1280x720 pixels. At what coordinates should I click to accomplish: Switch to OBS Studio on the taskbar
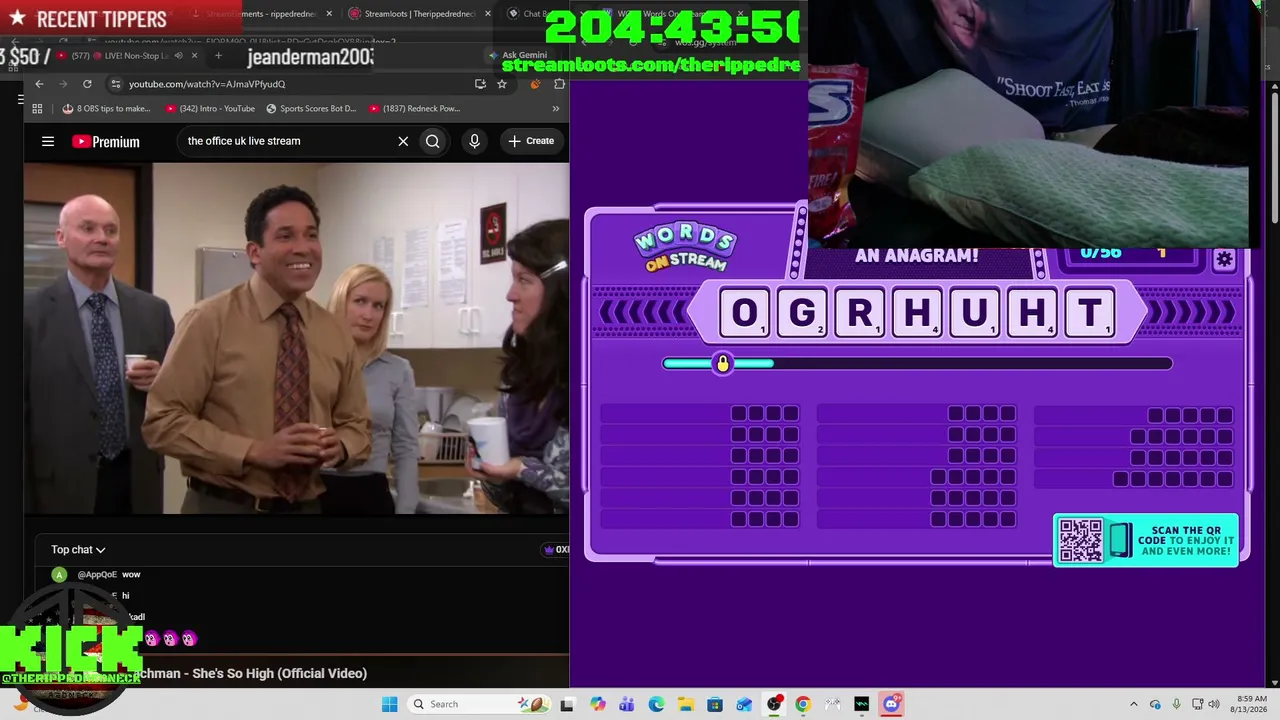pyautogui.click(x=774, y=704)
